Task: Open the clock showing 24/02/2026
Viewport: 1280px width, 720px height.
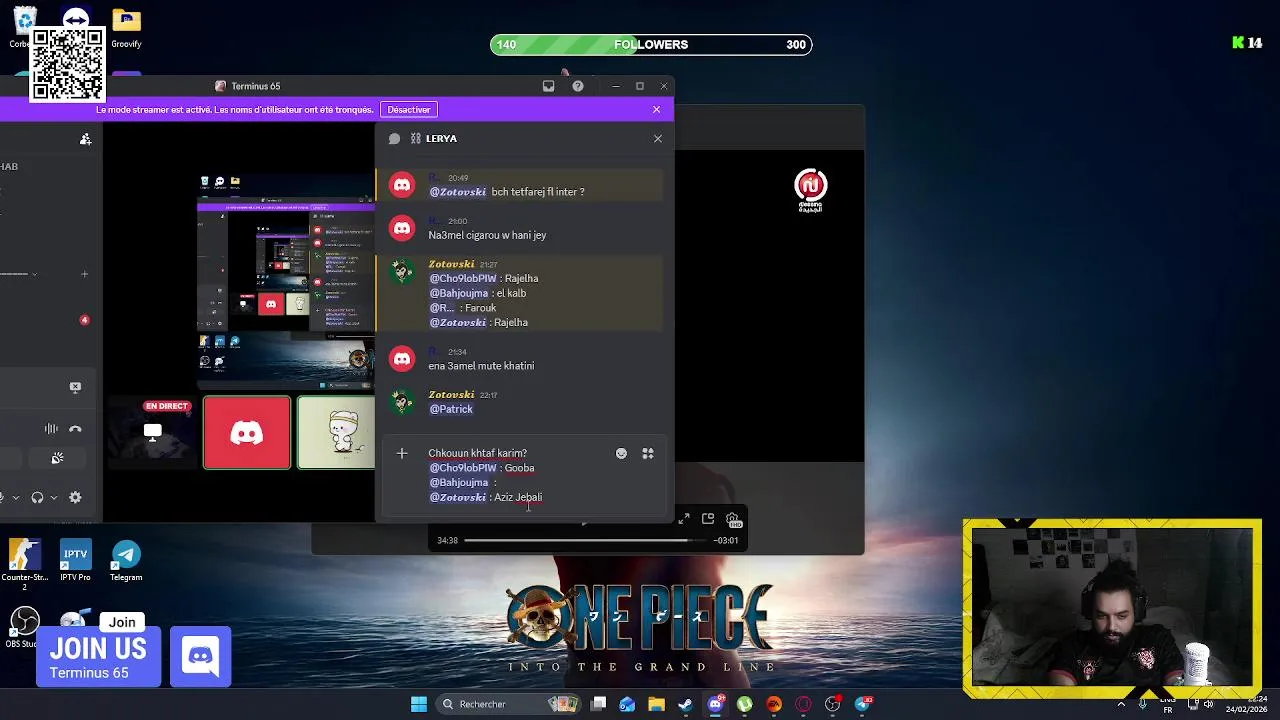Action: [1248, 704]
